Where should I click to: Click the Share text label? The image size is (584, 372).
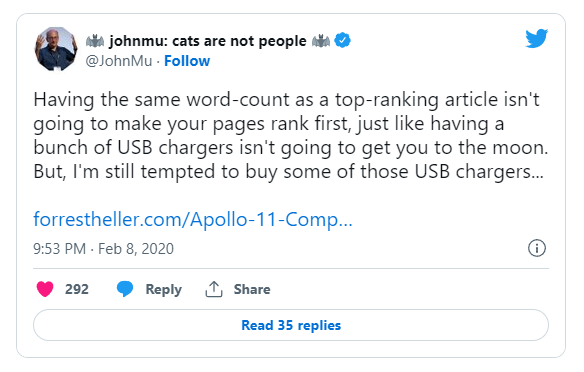(x=252, y=289)
